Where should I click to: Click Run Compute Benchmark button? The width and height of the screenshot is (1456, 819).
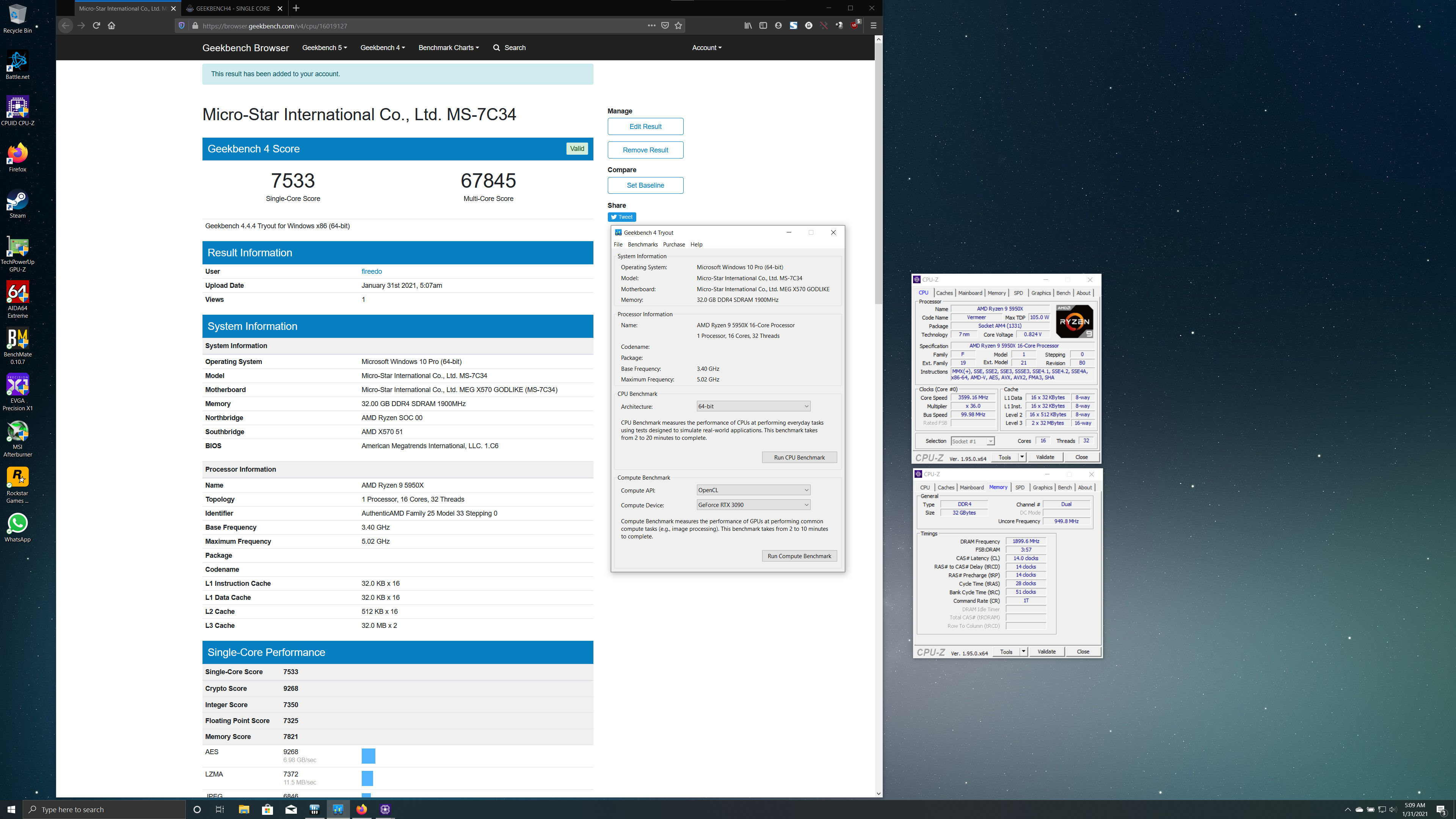pyautogui.click(x=799, y=556)
